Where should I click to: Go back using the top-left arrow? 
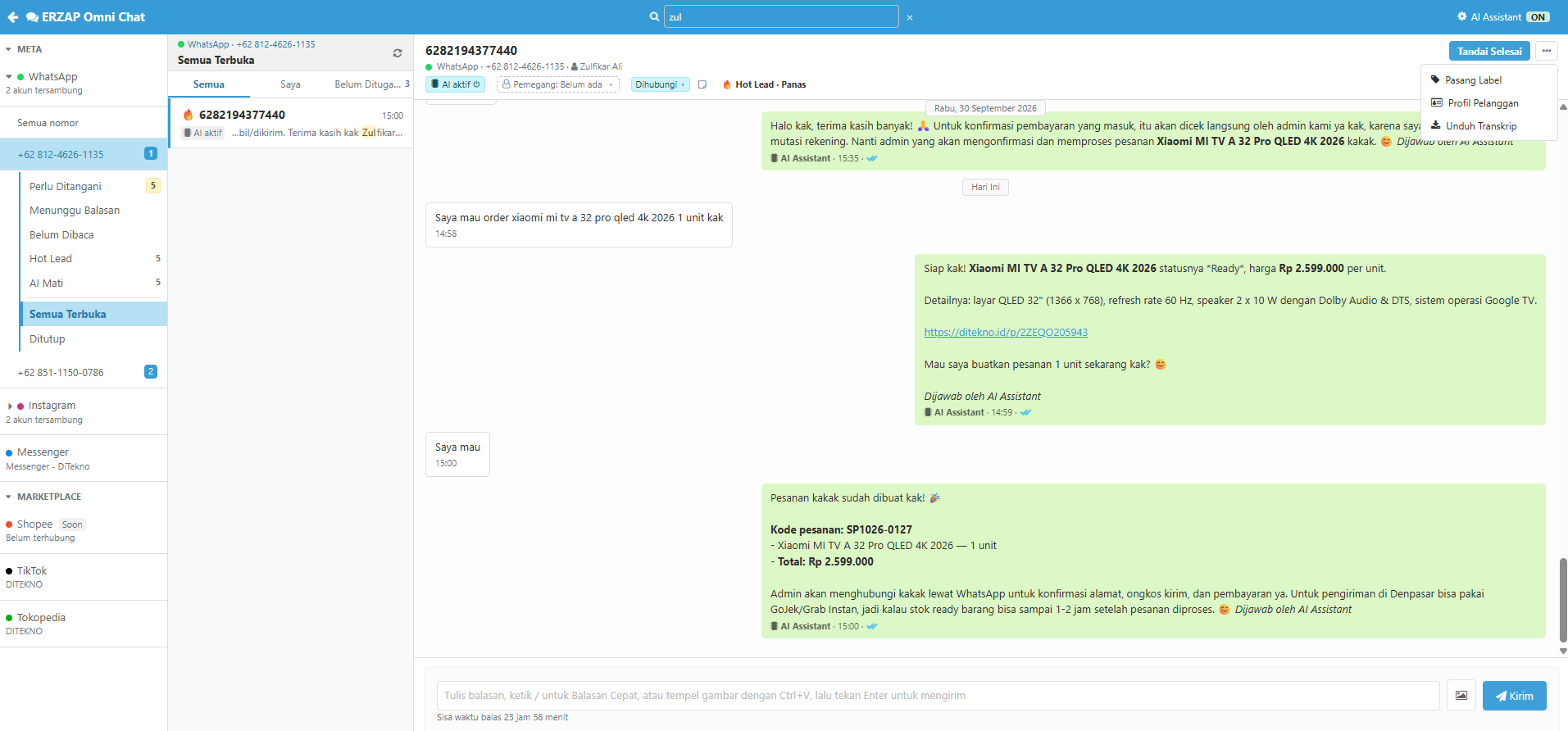click(x=13, y=16)
